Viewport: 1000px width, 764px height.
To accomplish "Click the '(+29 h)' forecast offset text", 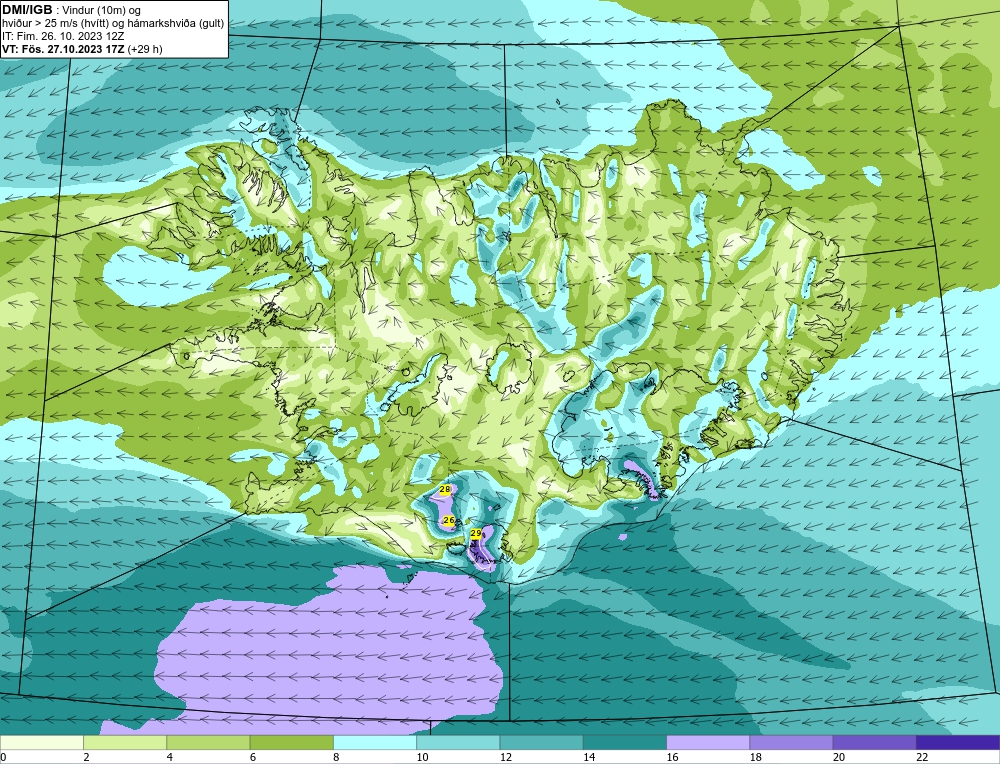I will 145,49.
